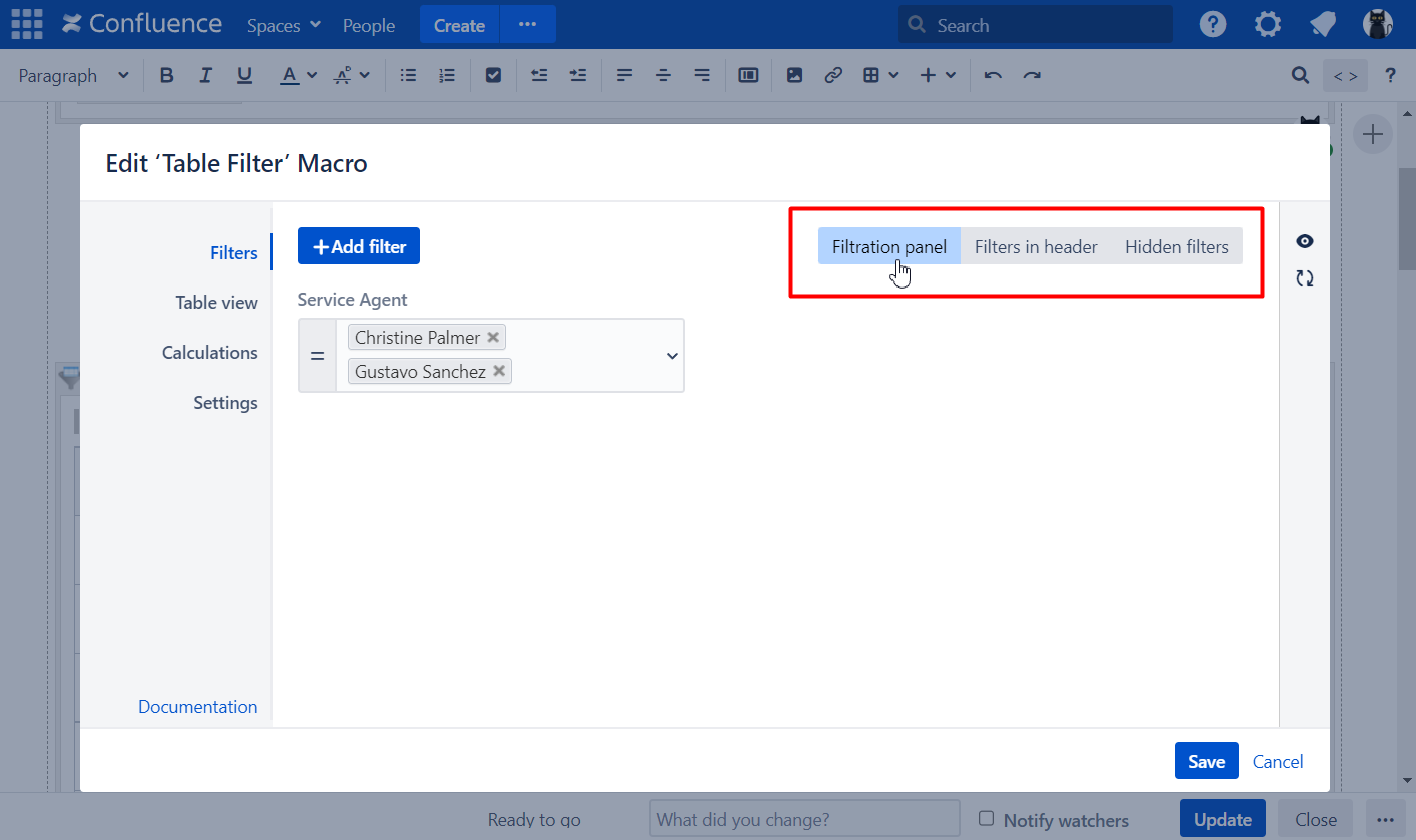The height and width of the screenshot is (840, 1416).
Task: Switch to Hidden filters mode
Action: pos(1176,247)
